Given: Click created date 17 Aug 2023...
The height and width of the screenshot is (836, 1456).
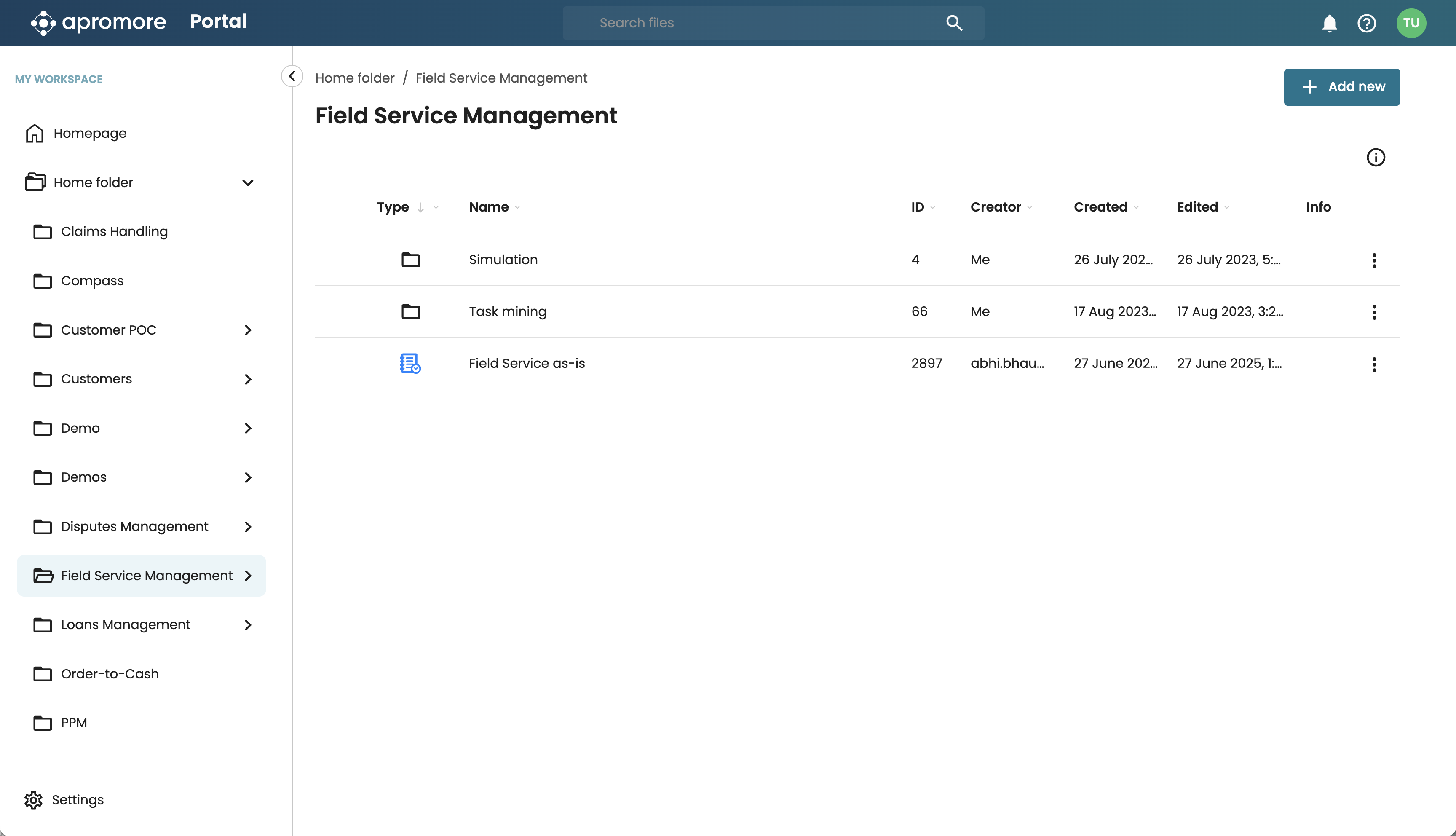Looking at the screenshot, I should (x=1114, y=311).
